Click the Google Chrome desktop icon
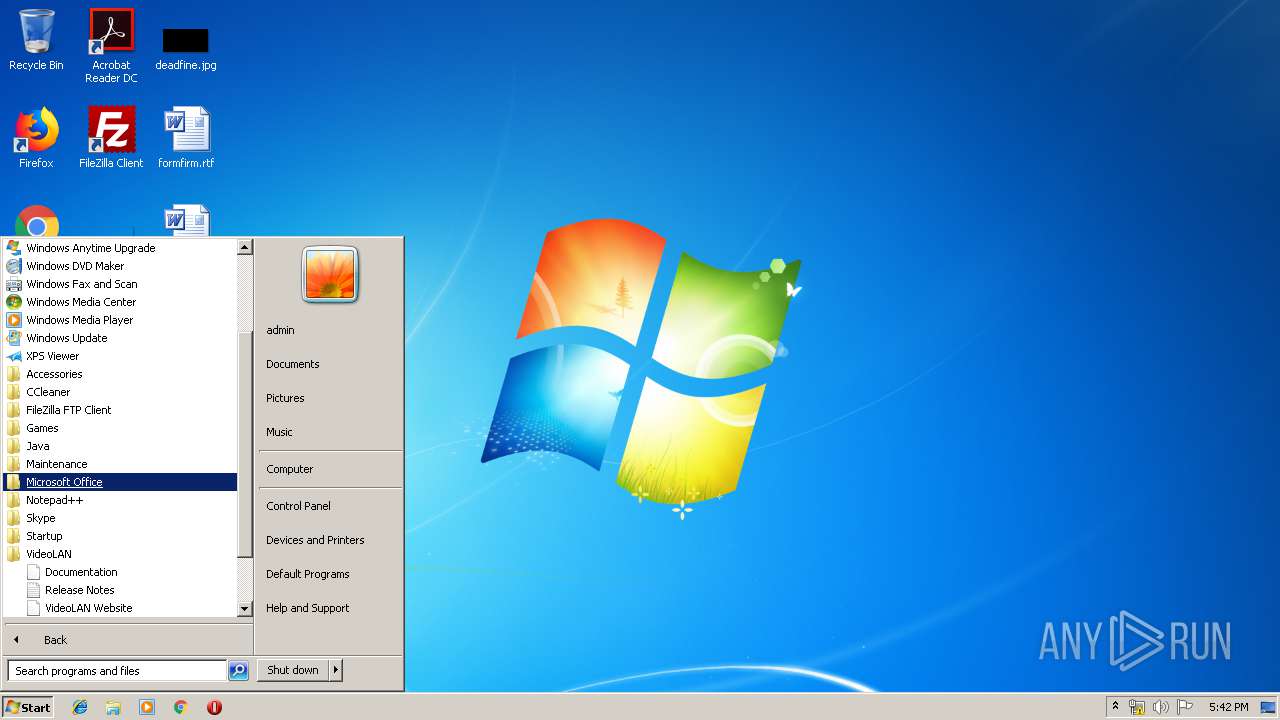Screen dimensions: 1280x720 coord(37,221)
